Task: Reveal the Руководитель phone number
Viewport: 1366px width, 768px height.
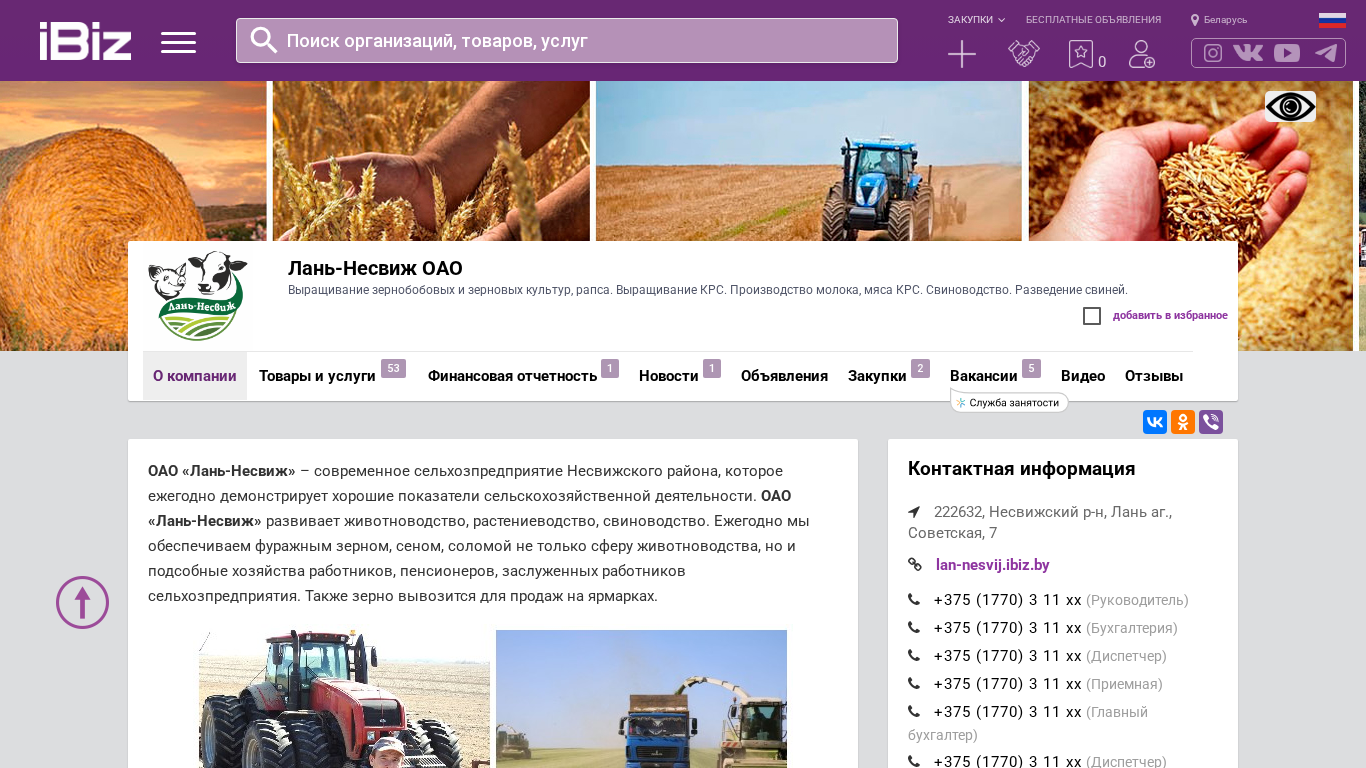Action: pos(1007,600)
